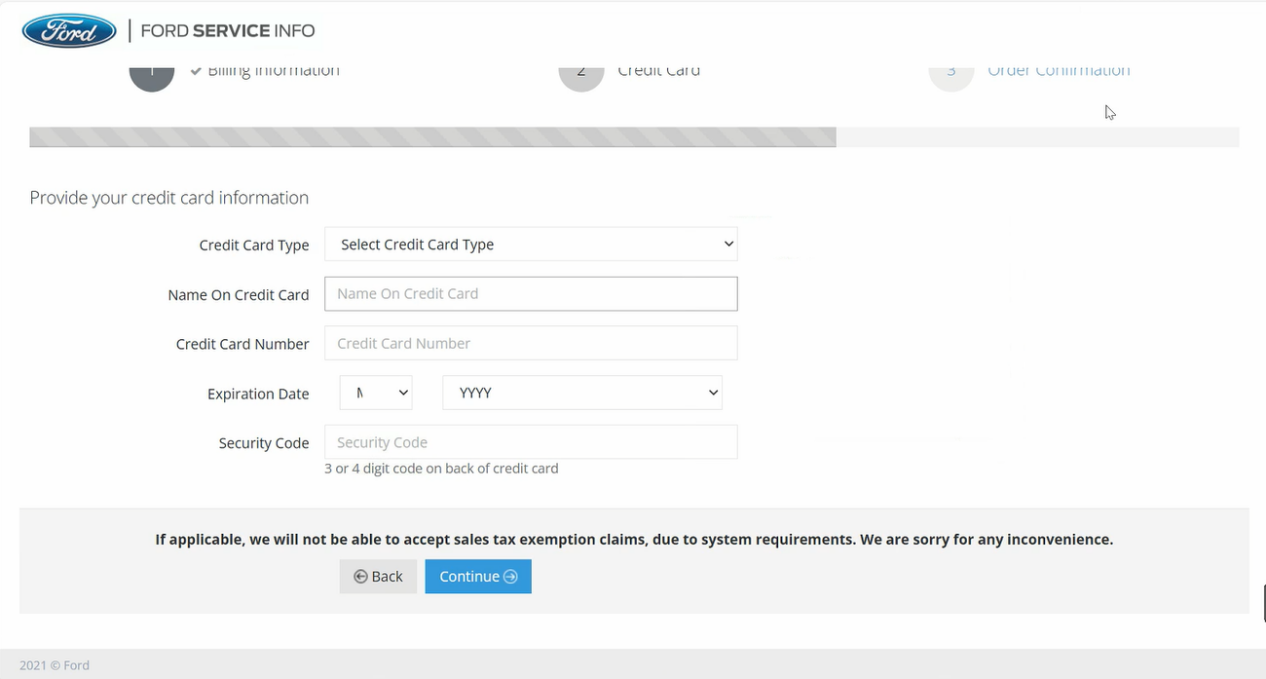1266x679 pixels.
Task: Open the Credit Card Type dropdown
Action: click(530, 244)
